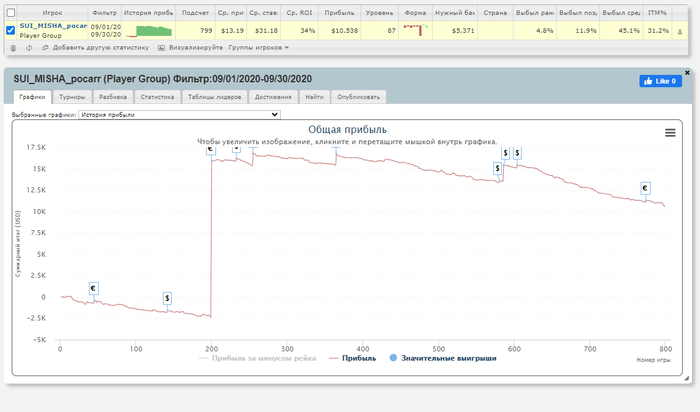Toggle the 'Прибыль' legend series
The width and height of the screenshot is (700, 412).
tap(353, 358)
